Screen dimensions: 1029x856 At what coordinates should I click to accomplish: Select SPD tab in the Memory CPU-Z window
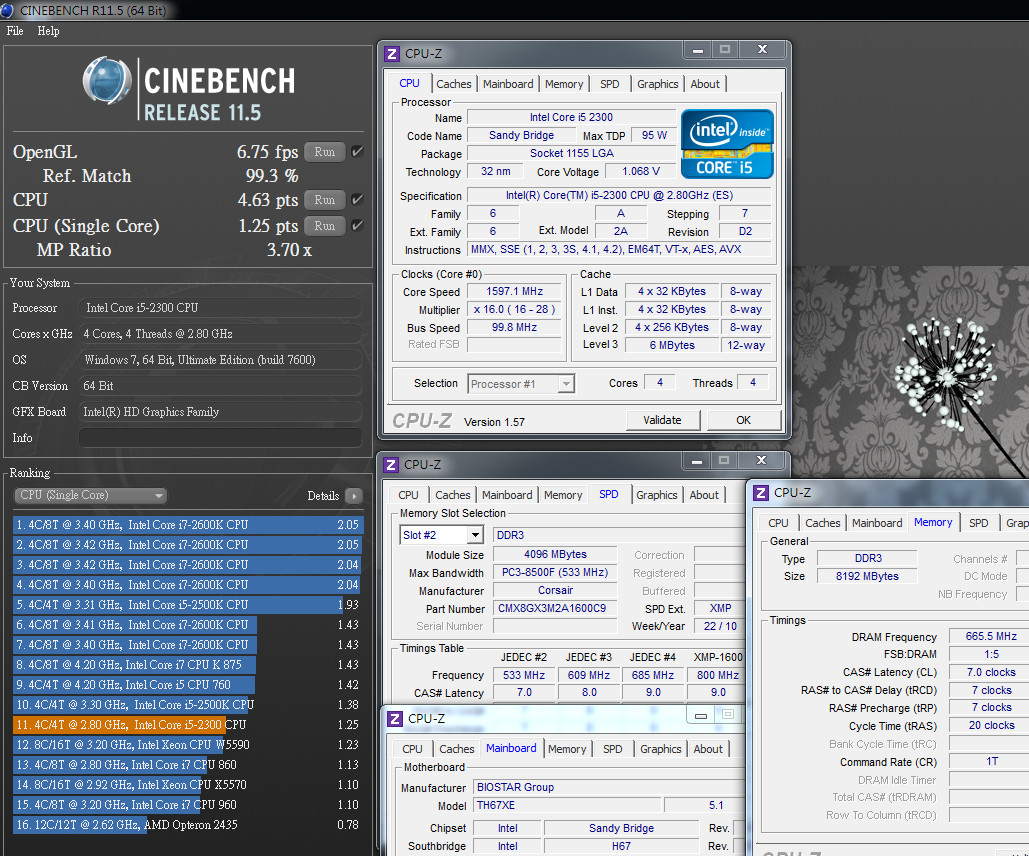(978, 523)
